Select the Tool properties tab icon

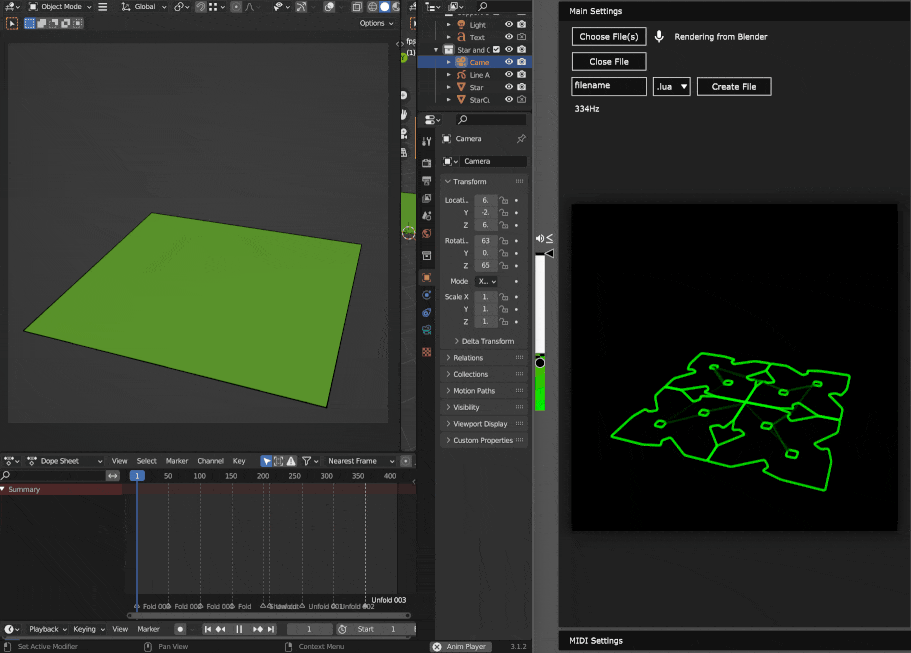427,142
